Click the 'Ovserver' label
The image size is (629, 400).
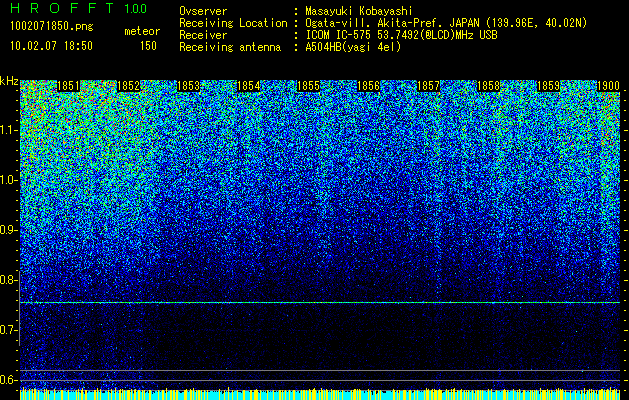[203, 12]
